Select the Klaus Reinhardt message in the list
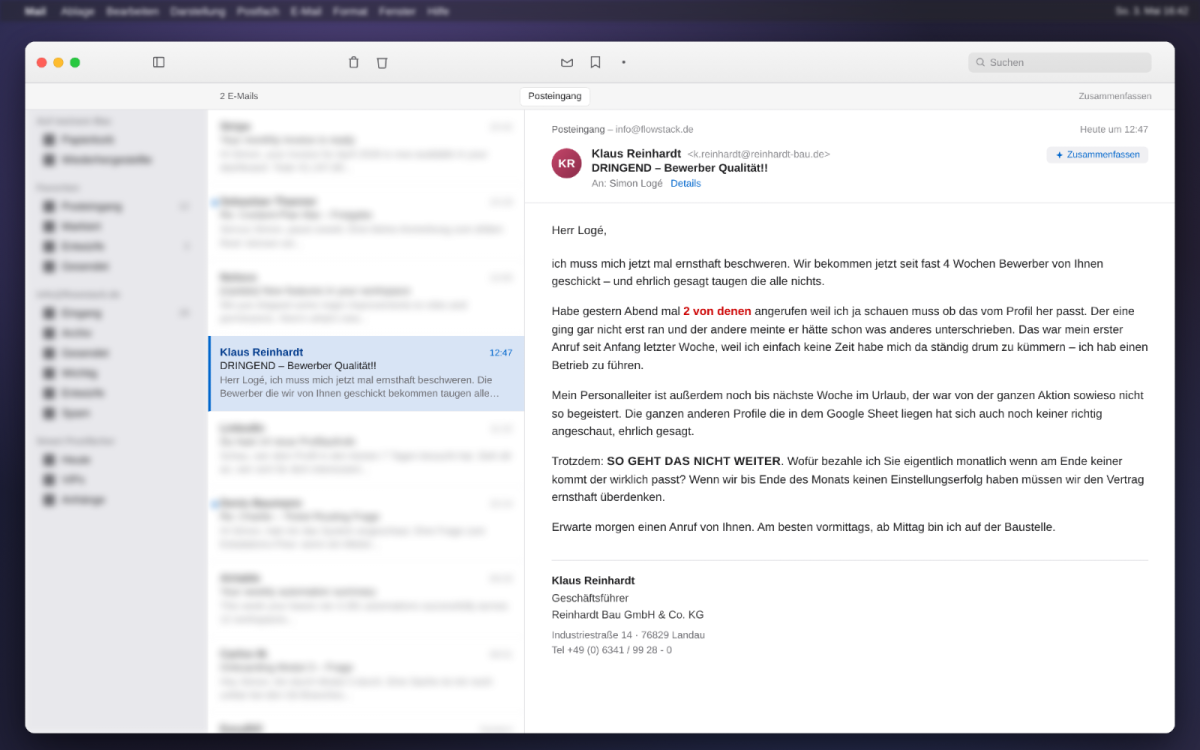Viewport: 1200px width, 750px height. (x=366, y=373)
